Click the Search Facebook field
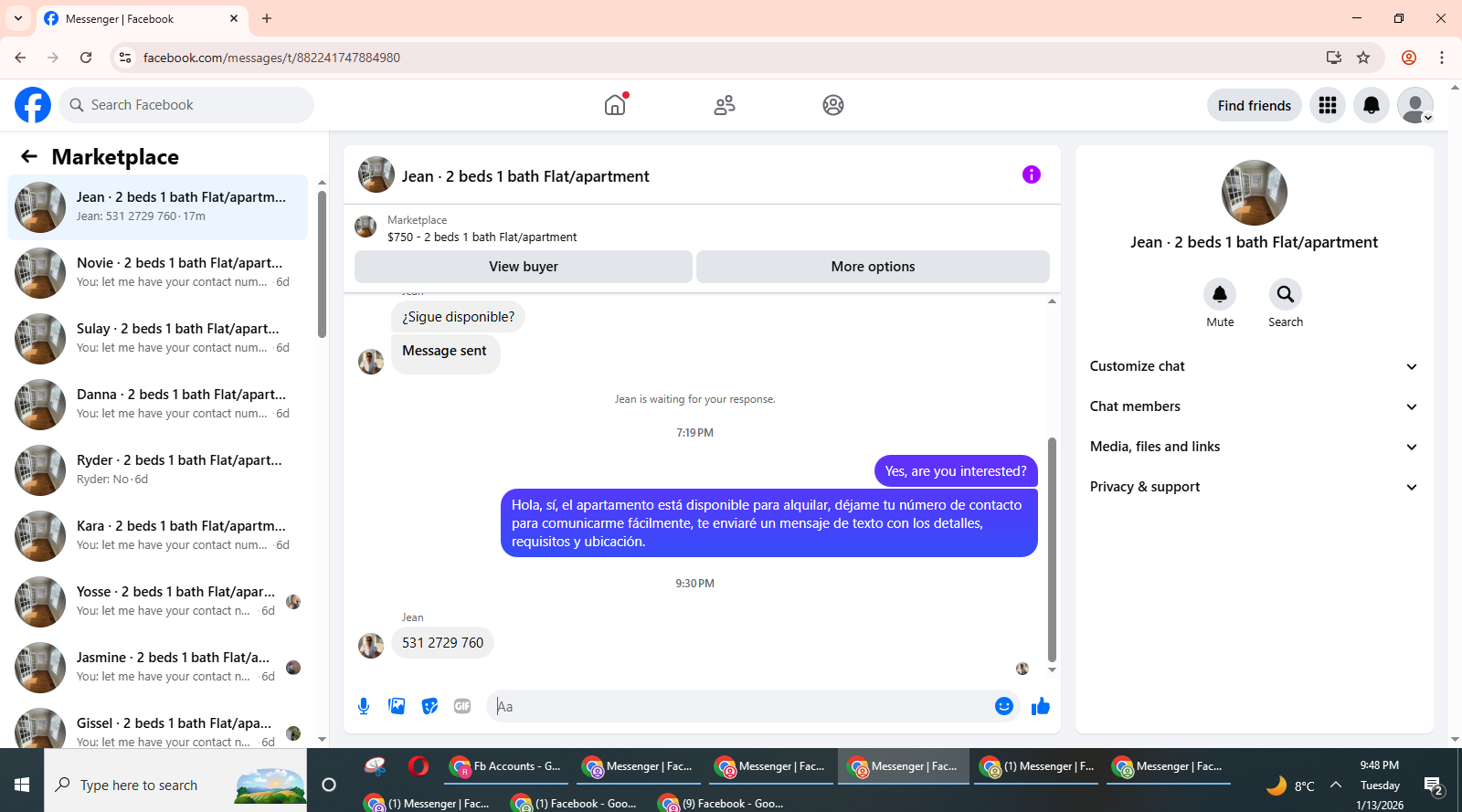The height and width of the screenshot is (812, 1462). (186, 105)
